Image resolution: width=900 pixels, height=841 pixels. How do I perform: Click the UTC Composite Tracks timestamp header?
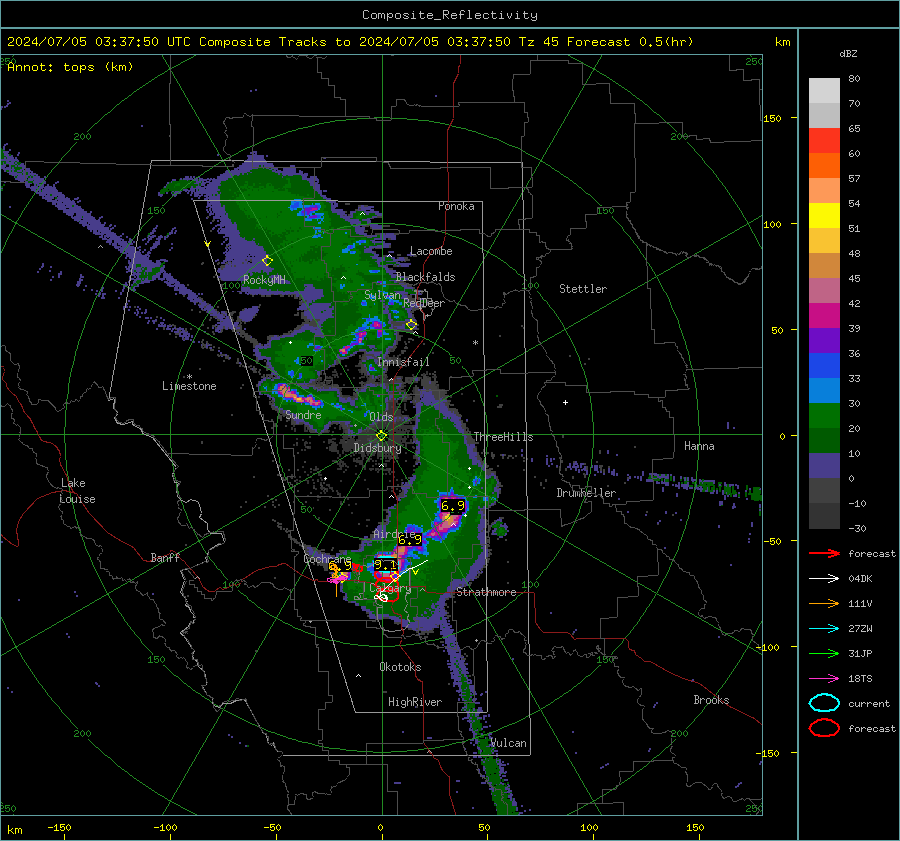coord(350,42)
